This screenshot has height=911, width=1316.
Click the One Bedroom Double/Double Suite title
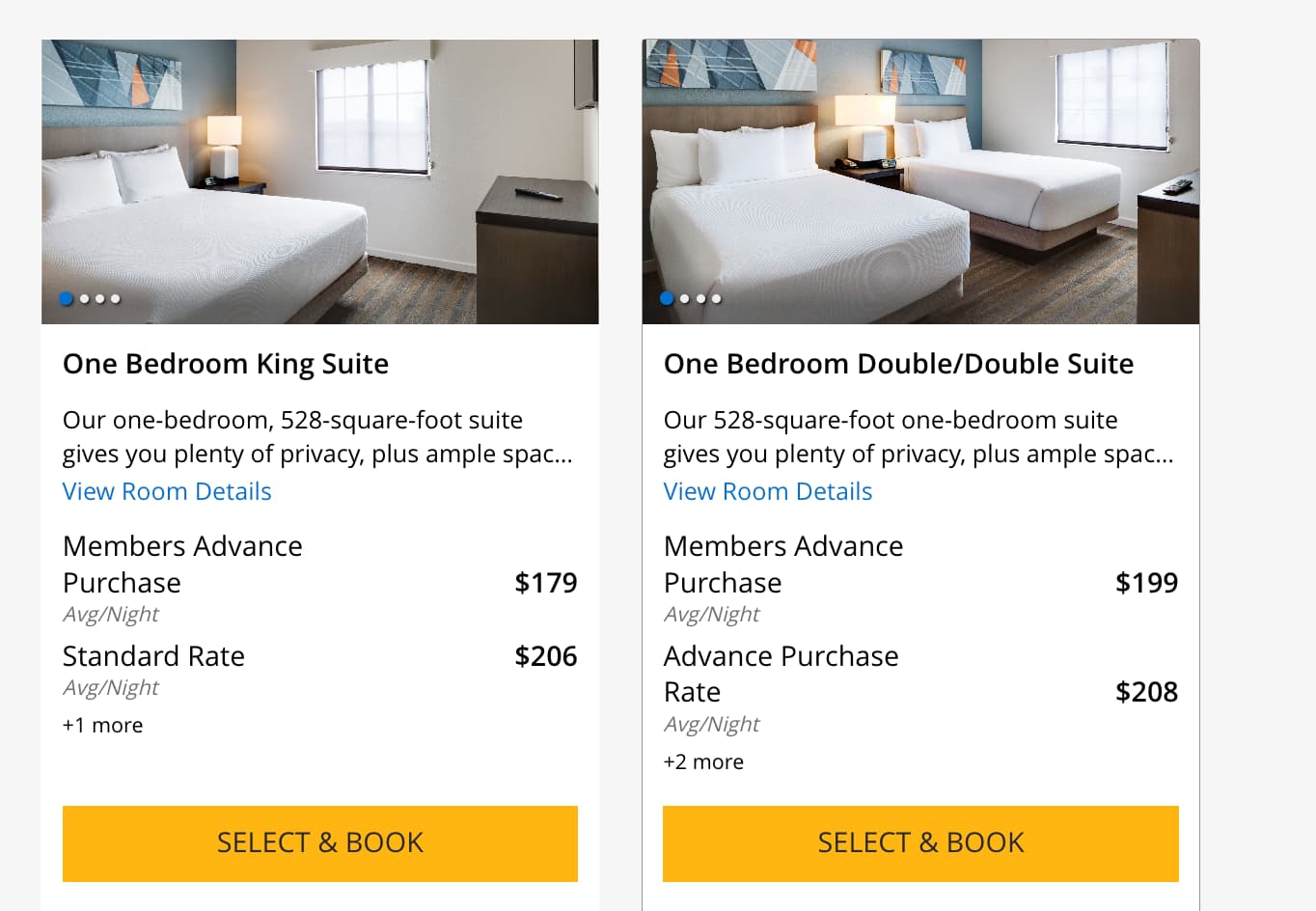tap(898, 364)
